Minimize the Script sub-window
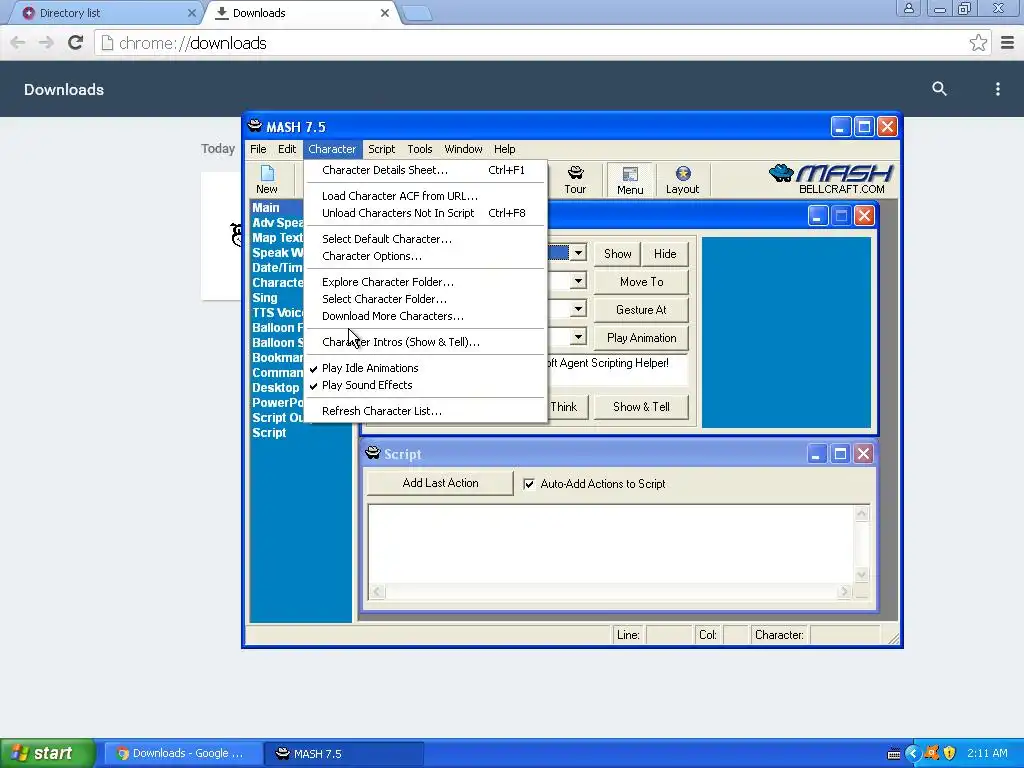1024x768 pixels. tap(816, 454)
